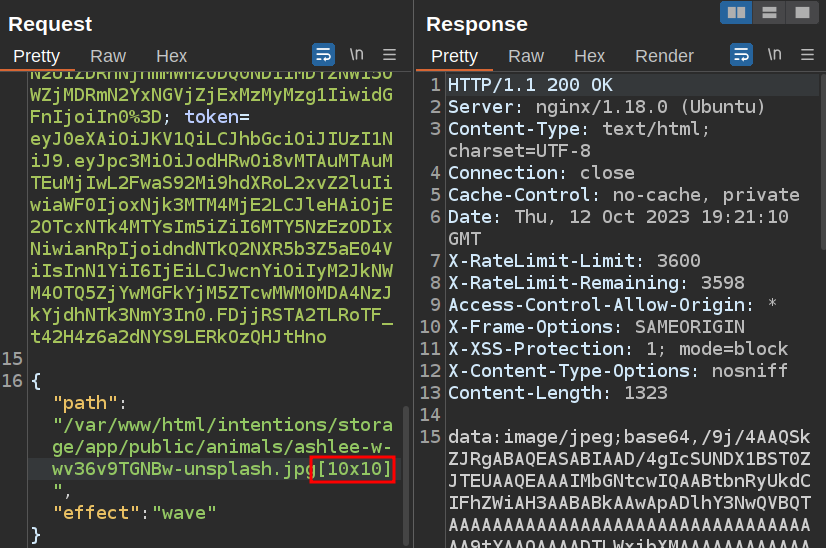Switch Request view to Raw tab
826x548 pixels.
coord(108,56)
